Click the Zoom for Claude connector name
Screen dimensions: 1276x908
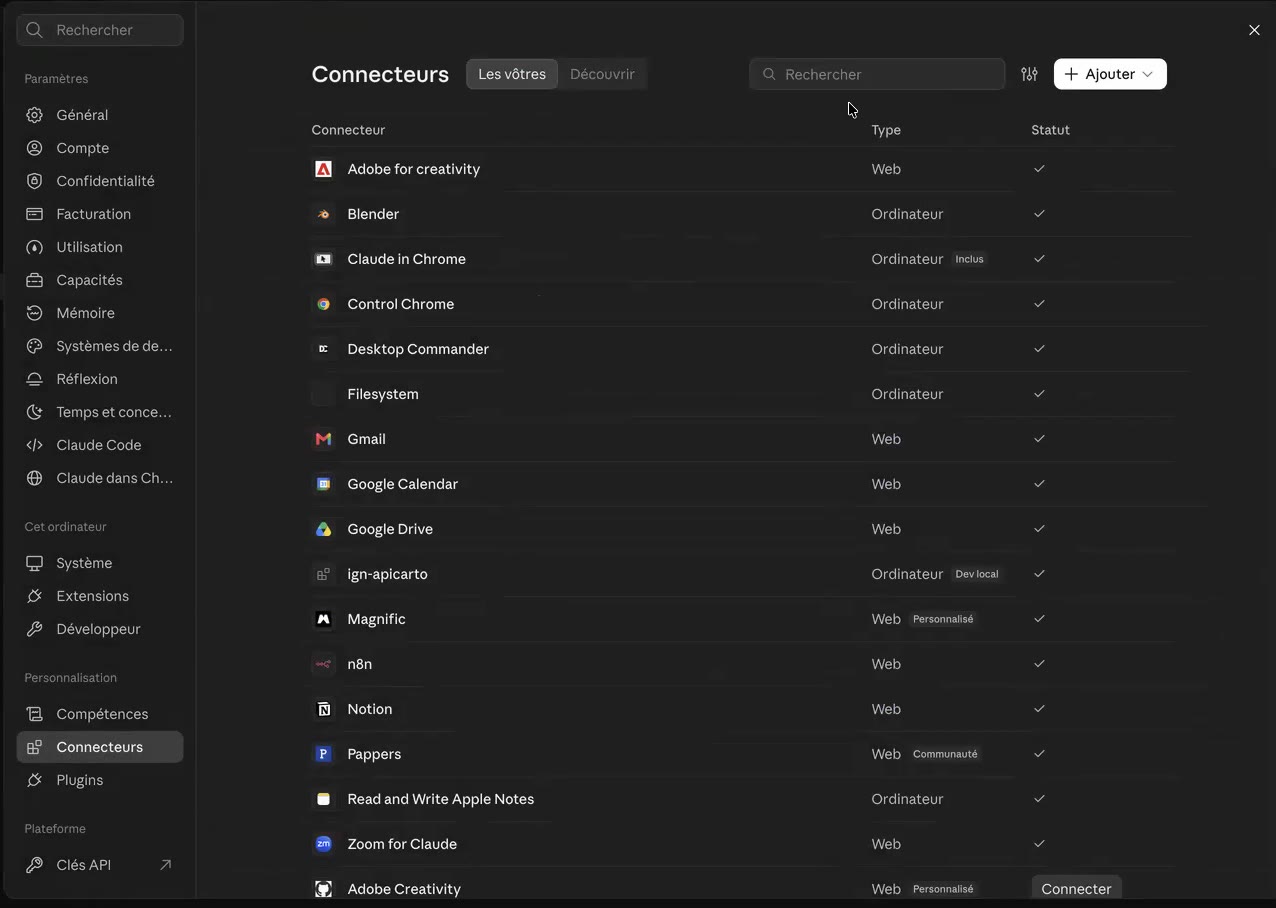click(x=402, y=844)
